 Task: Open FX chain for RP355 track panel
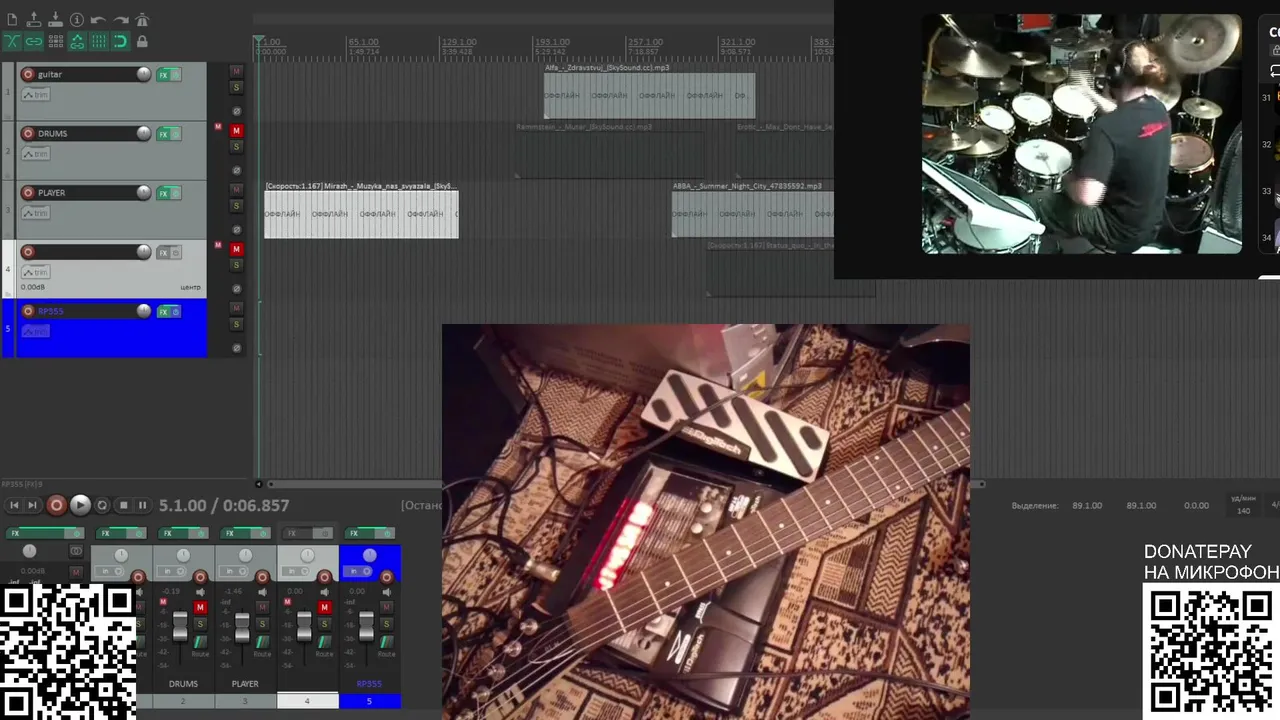click(163, 311)
